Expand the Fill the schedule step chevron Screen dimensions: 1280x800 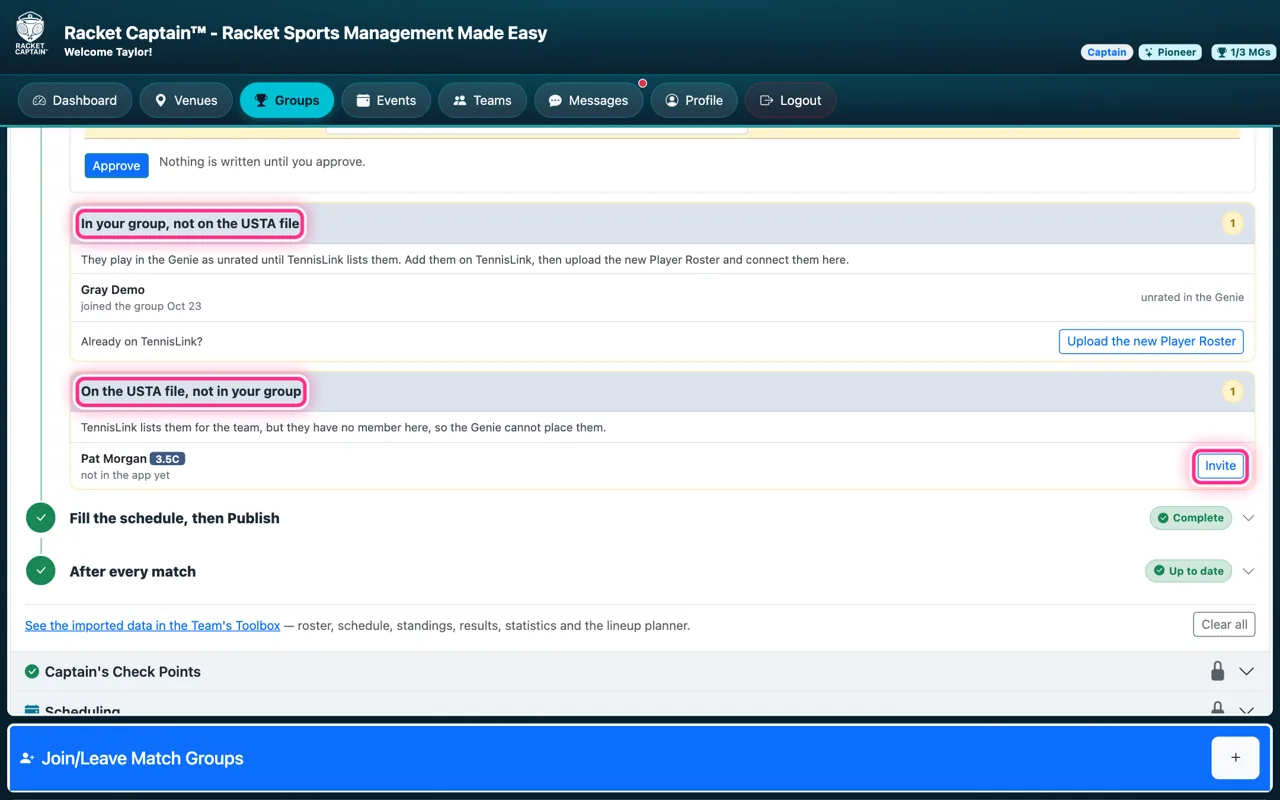pos(1248,518)
